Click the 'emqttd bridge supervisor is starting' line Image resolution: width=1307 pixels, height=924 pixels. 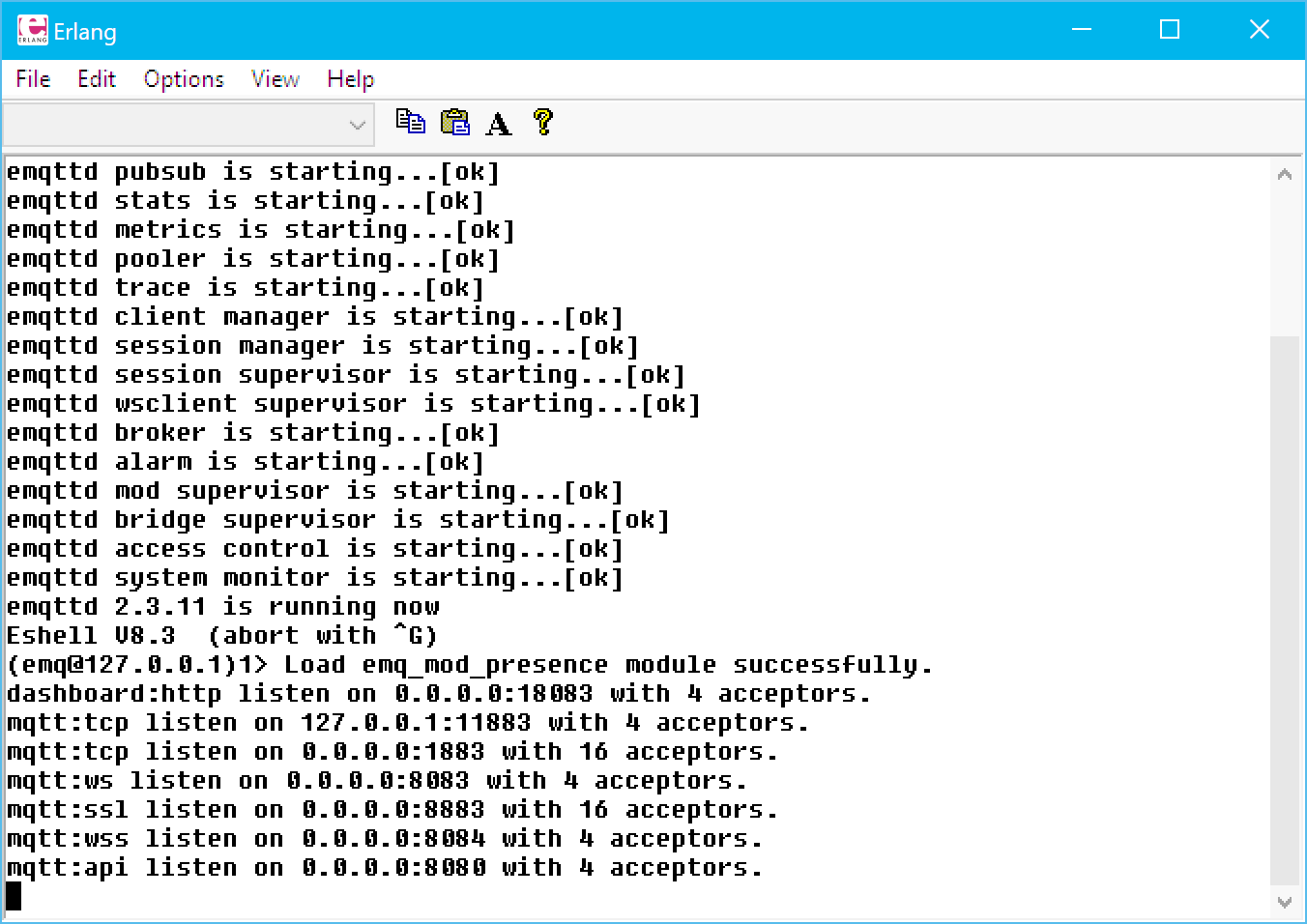(x=338, y=520)
